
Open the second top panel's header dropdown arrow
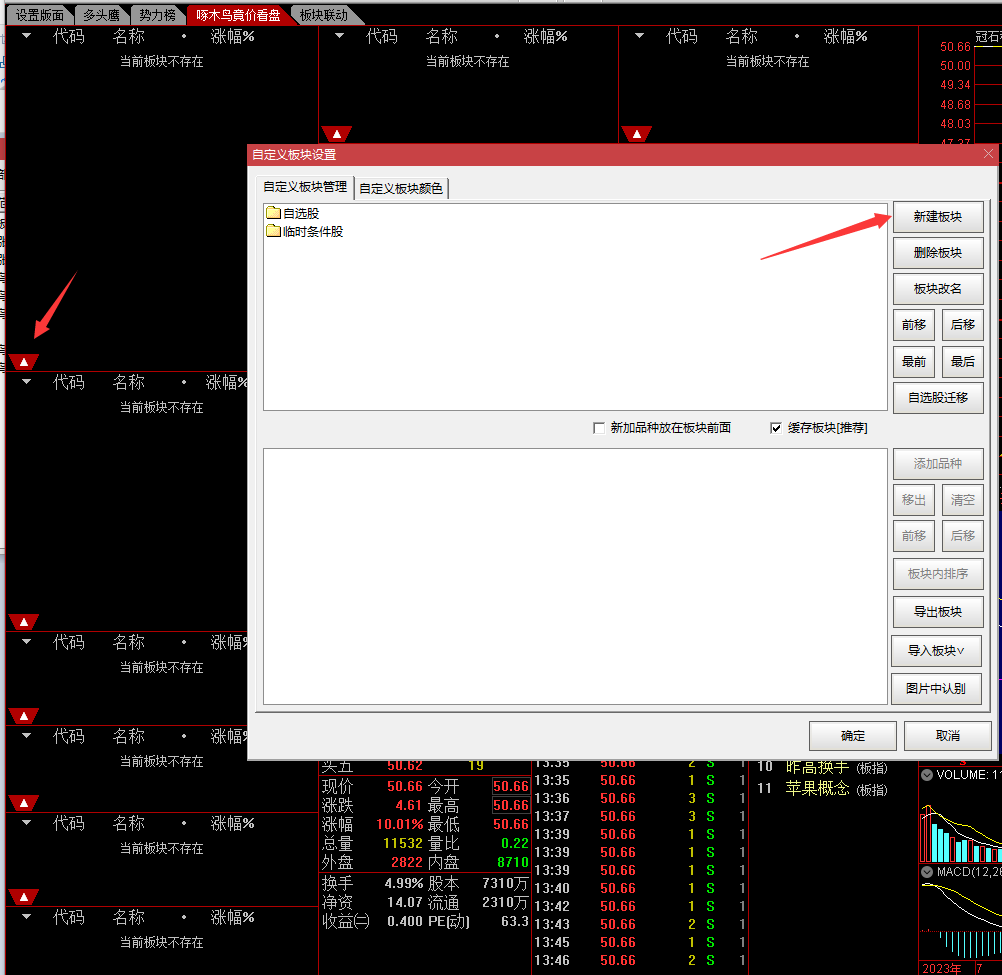pyautogui.click(x=339, y=36)
